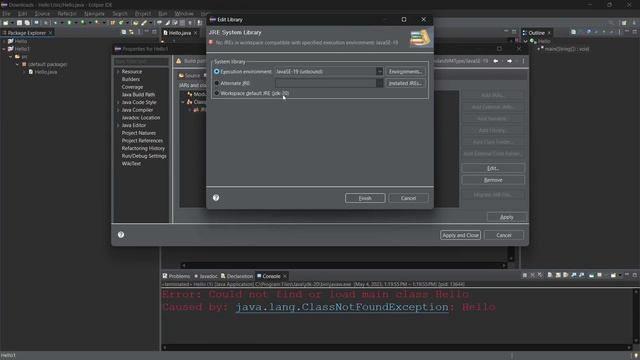The height and width of the screenshot is (360, 640).
Task: Open the Source menu
Action: point(42,13)
